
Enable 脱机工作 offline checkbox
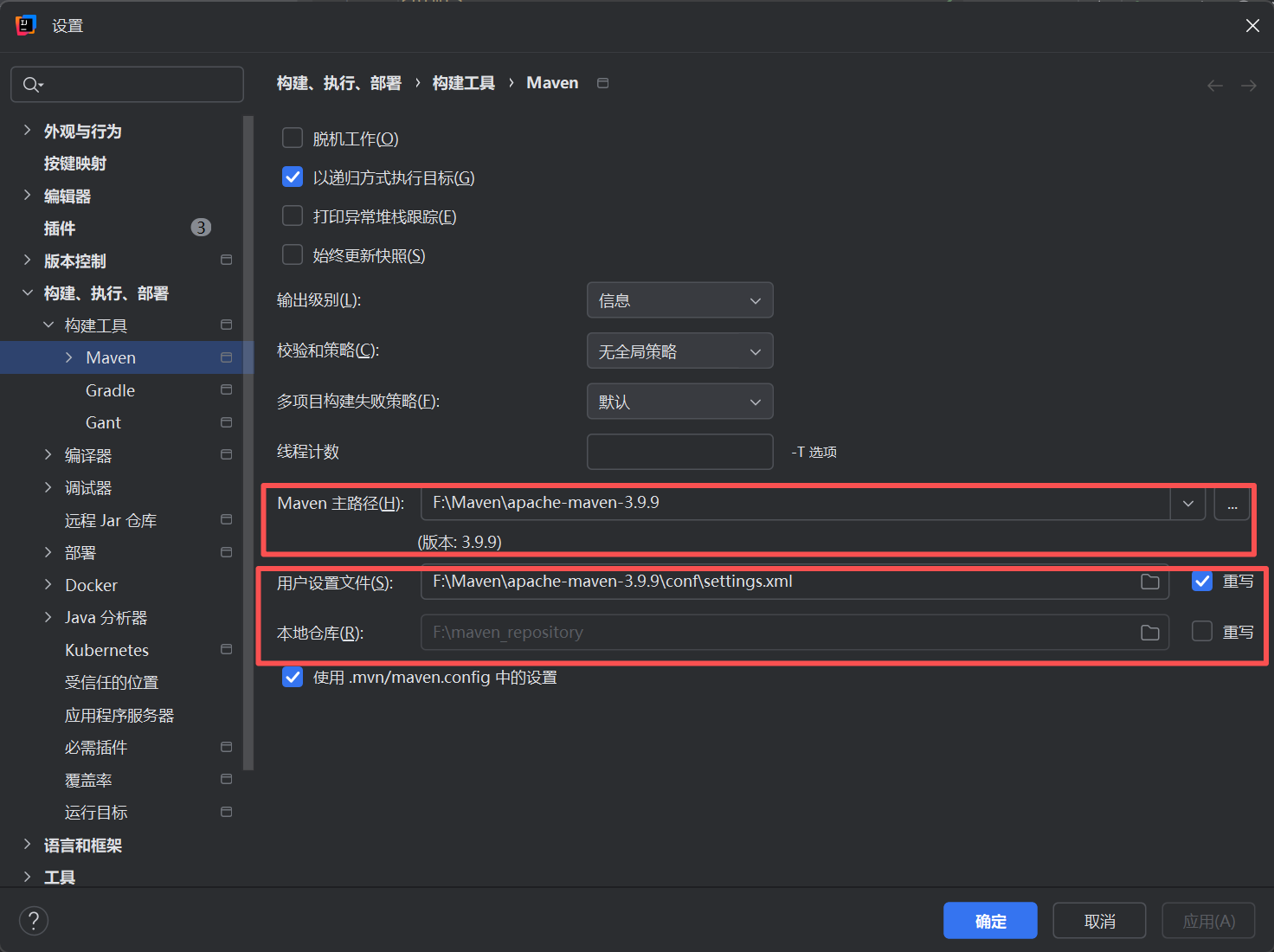293,138
